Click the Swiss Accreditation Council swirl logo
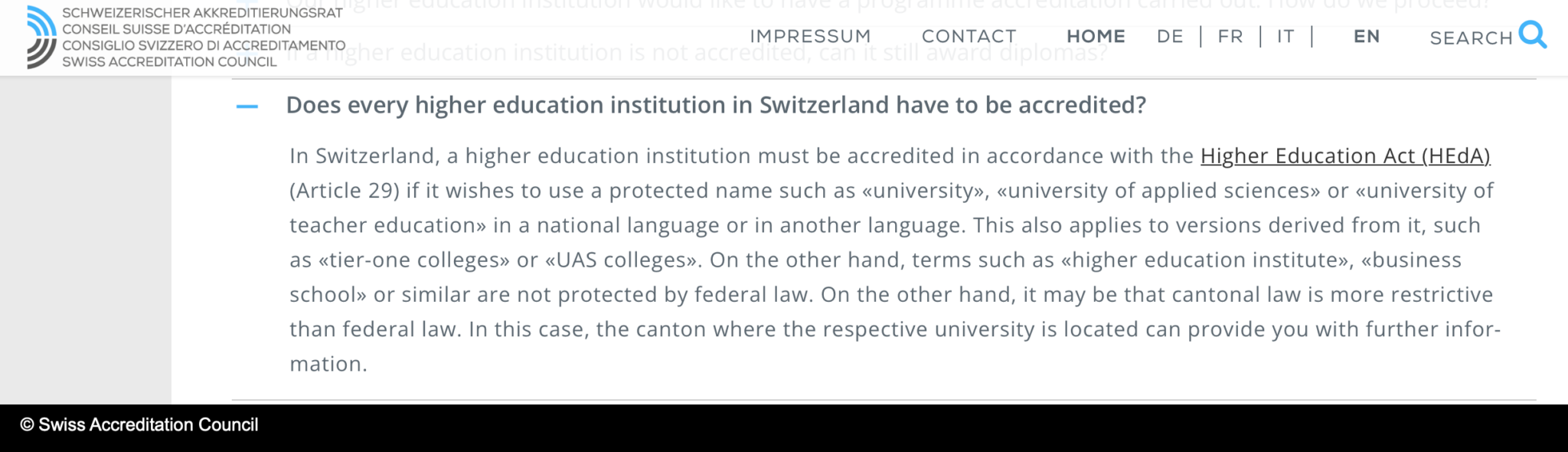This screenshot has width=1568, height=452. point(41,37)
